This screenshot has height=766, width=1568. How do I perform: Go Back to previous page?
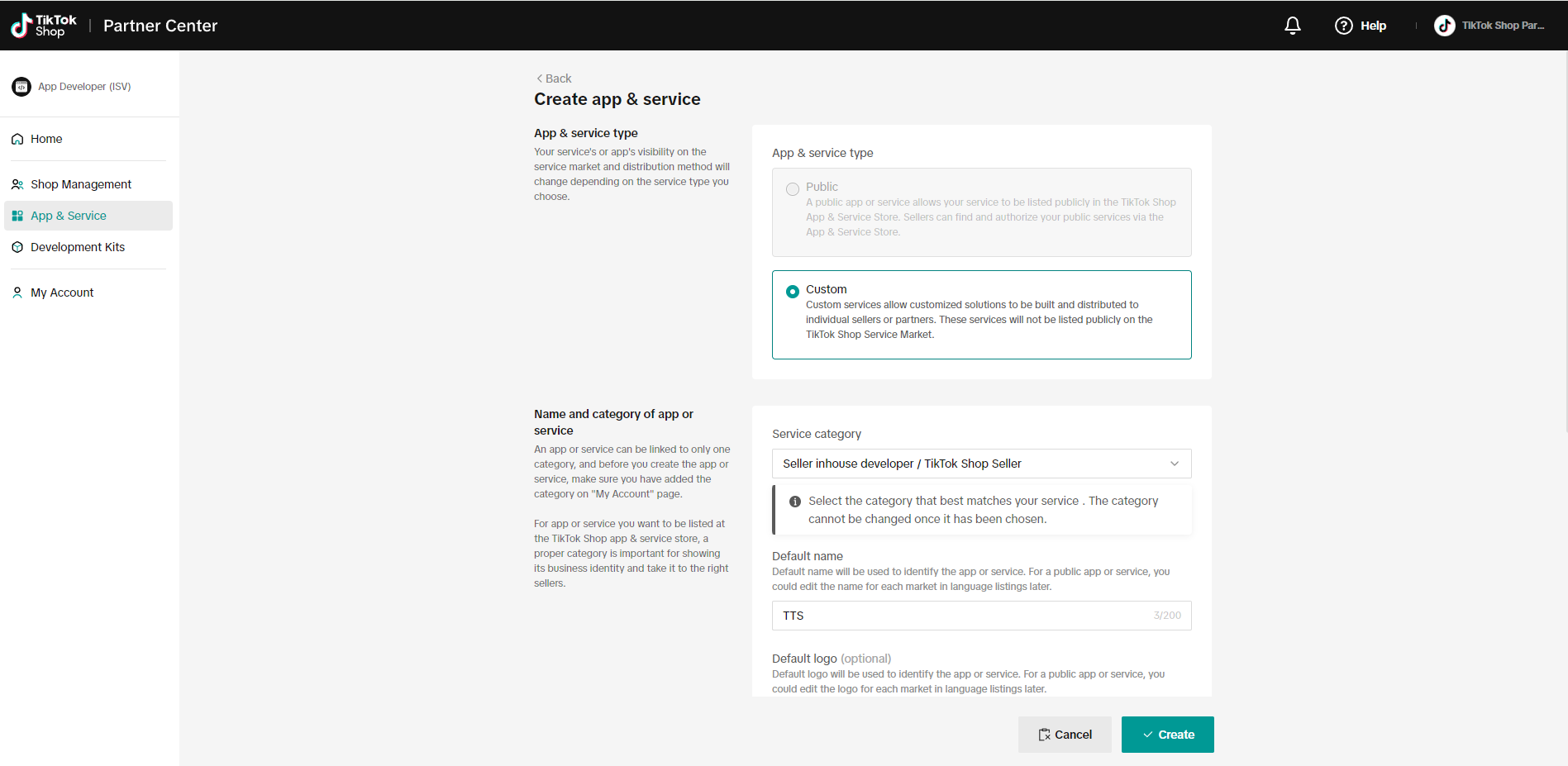pos(554,79)
